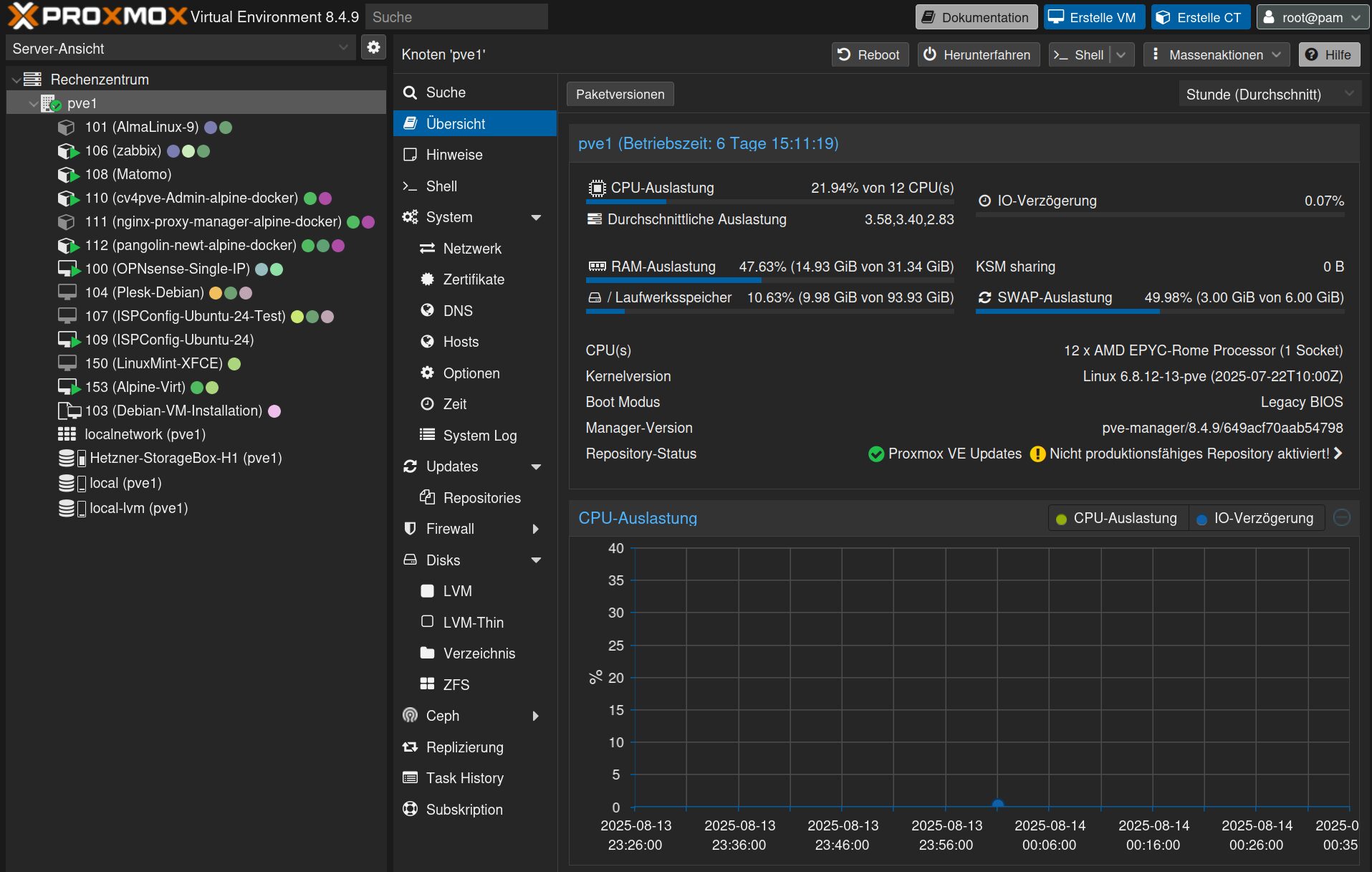Click the System Log list icon
Image resolution: width=1372 pixels, height=872 pixels.
pyautogui.click(x=427, y=435)
